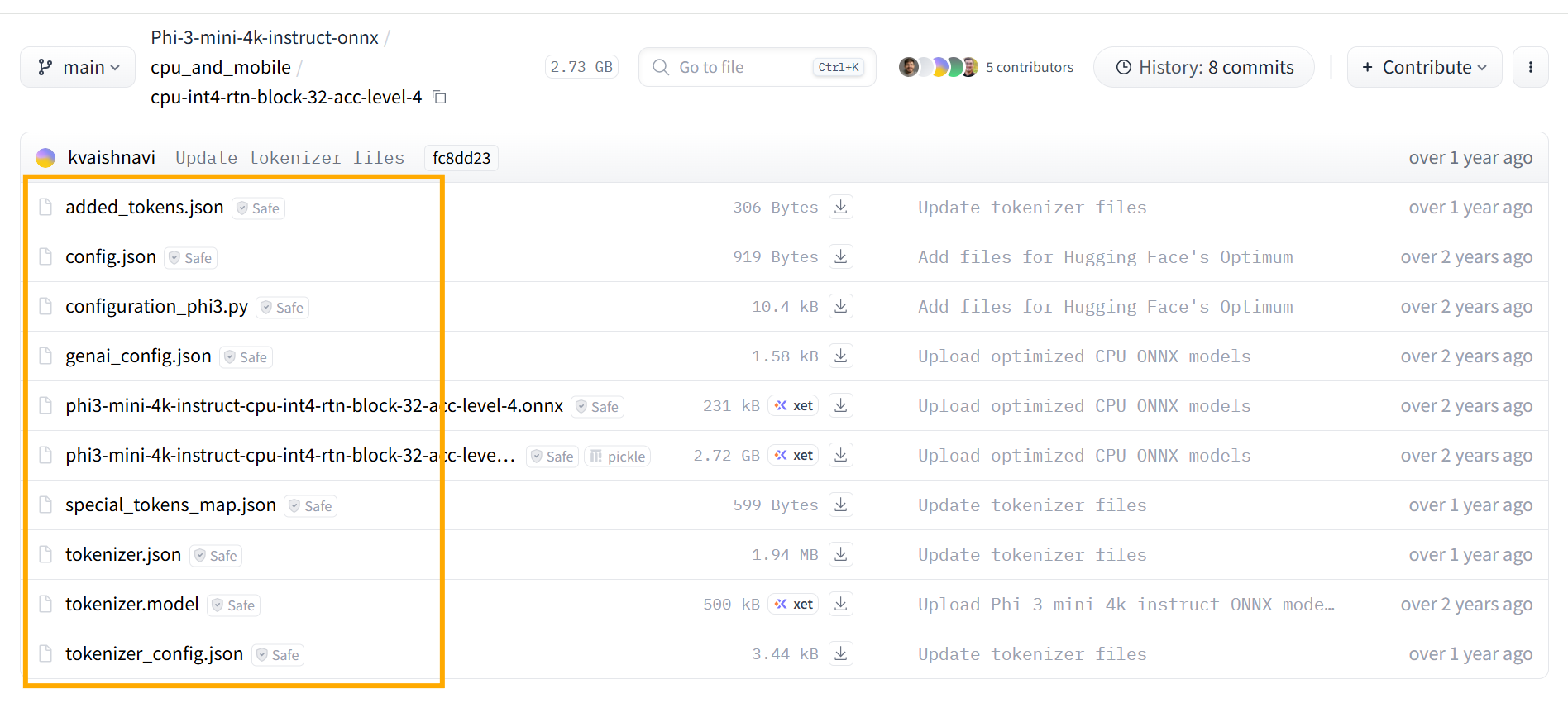Expand the main branch dropdown
The height and width of the screenshot is (708, 1568).
coord(79,67)
